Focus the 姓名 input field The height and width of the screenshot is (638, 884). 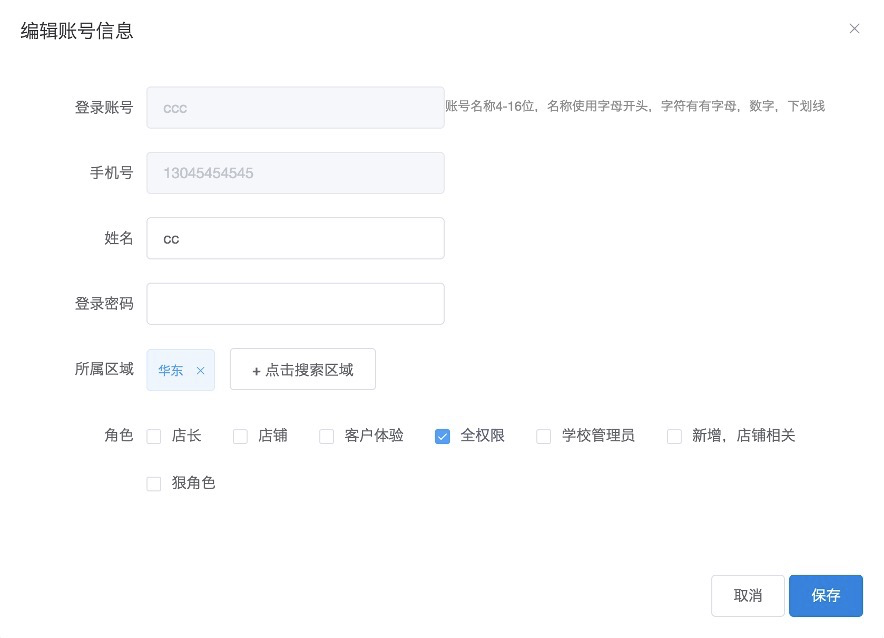pos(295,238)
